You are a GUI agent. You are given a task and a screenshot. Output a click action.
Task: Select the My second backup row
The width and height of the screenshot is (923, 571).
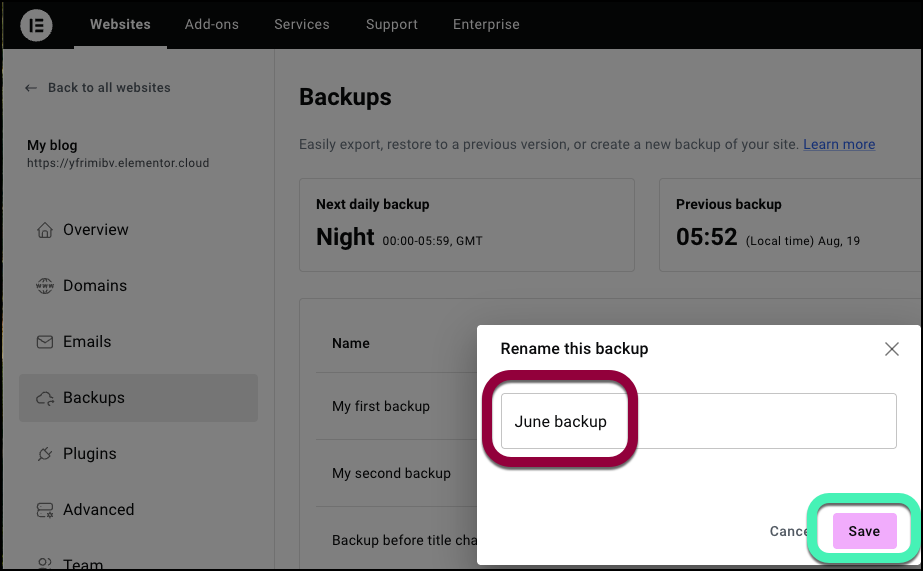coord(396,473)
